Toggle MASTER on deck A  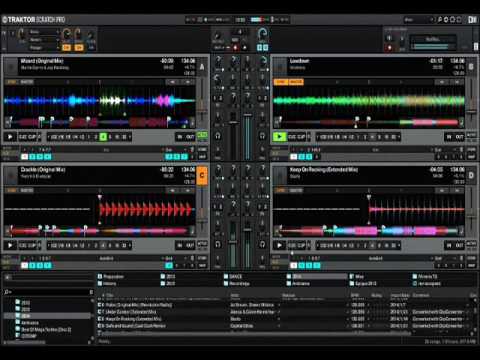pos(27,82)
